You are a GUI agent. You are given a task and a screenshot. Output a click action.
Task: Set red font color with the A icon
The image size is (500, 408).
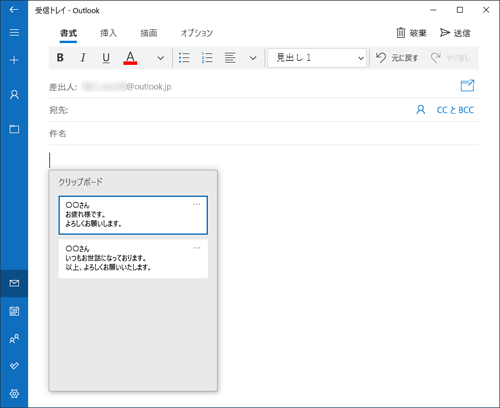point(130,58)
